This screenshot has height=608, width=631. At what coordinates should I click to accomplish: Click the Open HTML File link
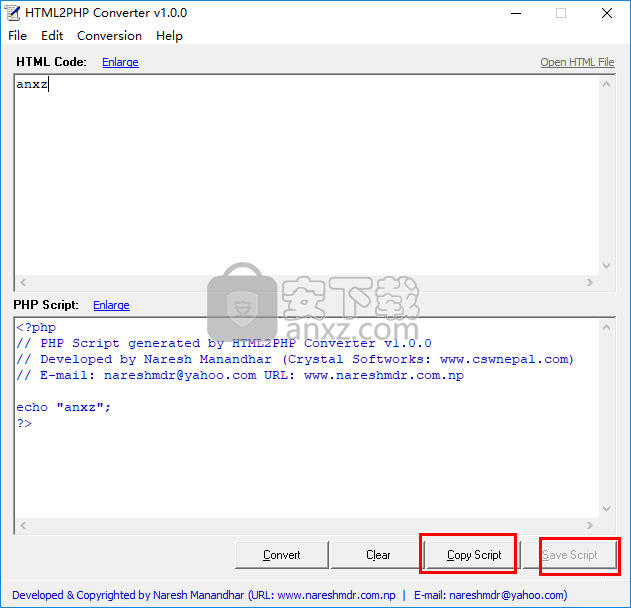pos(577,62)
